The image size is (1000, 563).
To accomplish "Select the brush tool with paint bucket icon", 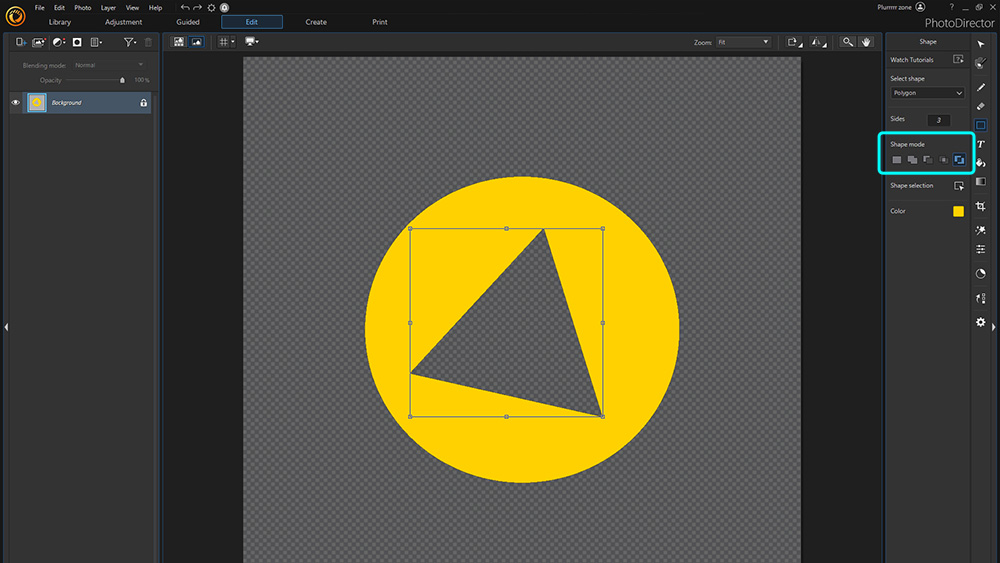I will pos(981,62).
